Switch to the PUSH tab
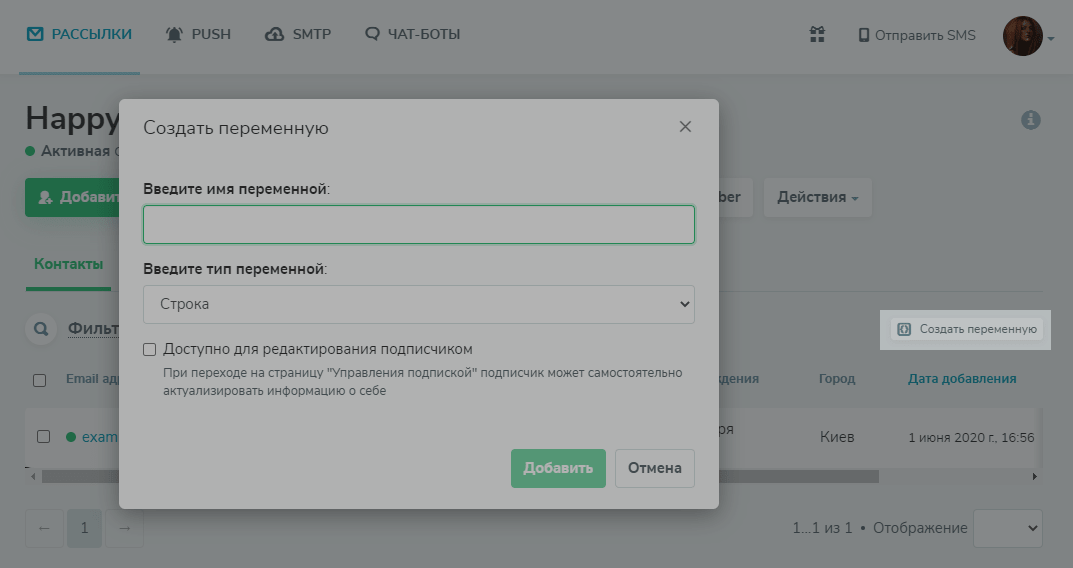The height and width of the screenshot is (568, 1073). tap(198, 34)
